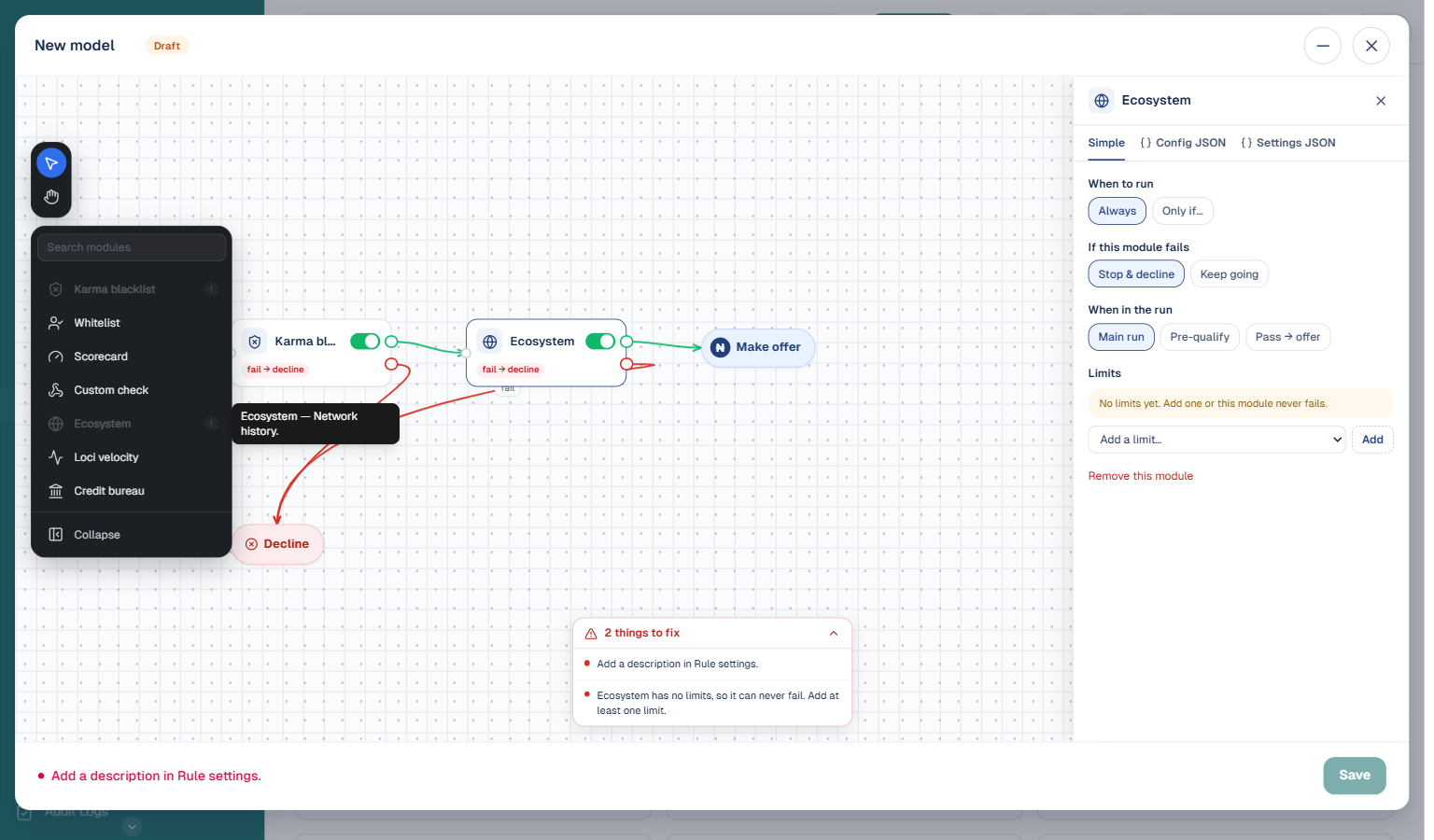Minimize the New model dialog
The image size is (1434, 840).
(1323, 46)
